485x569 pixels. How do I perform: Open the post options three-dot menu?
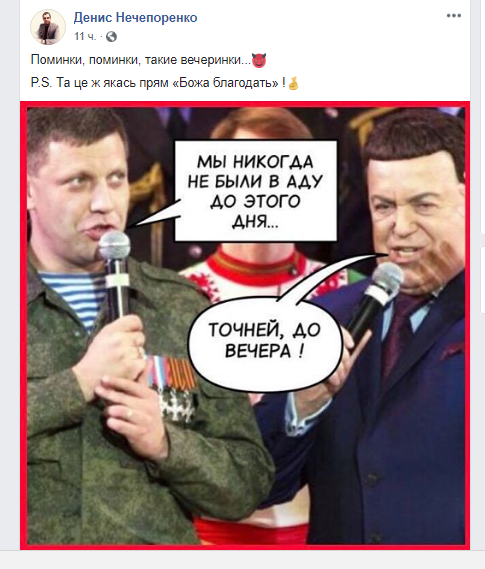453,16
